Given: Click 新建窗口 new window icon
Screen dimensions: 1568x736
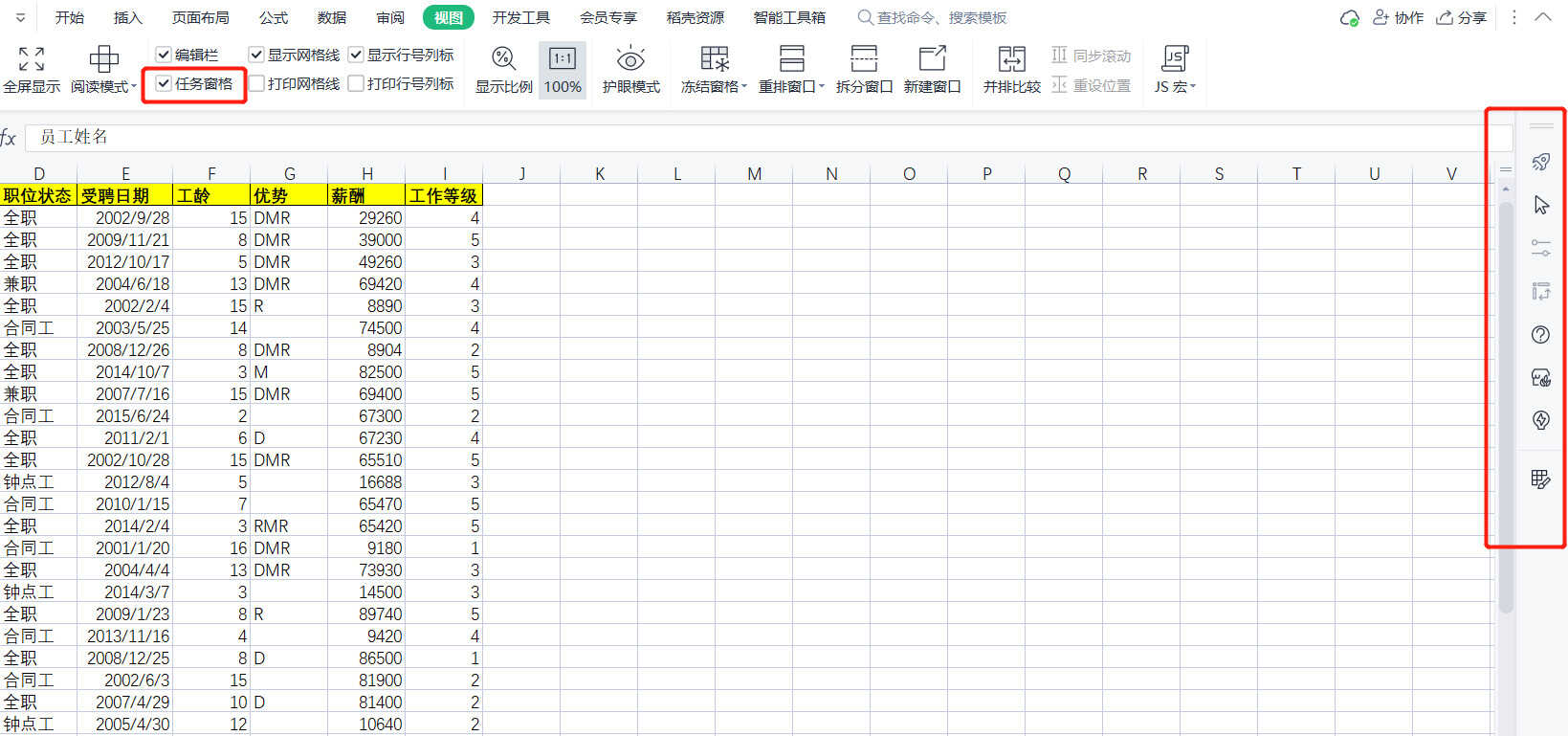Looking at the screenshot, I should tap(932, 59).
